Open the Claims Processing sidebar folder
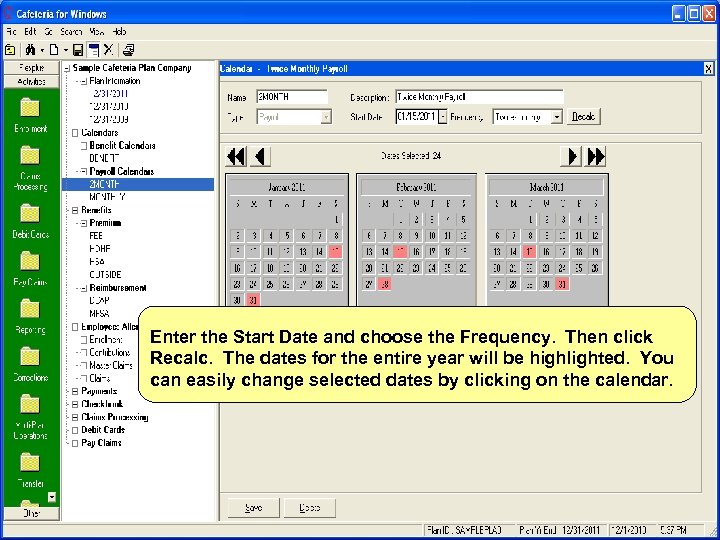This screenshot has width=720, height=540. click(x=30, y=155)
